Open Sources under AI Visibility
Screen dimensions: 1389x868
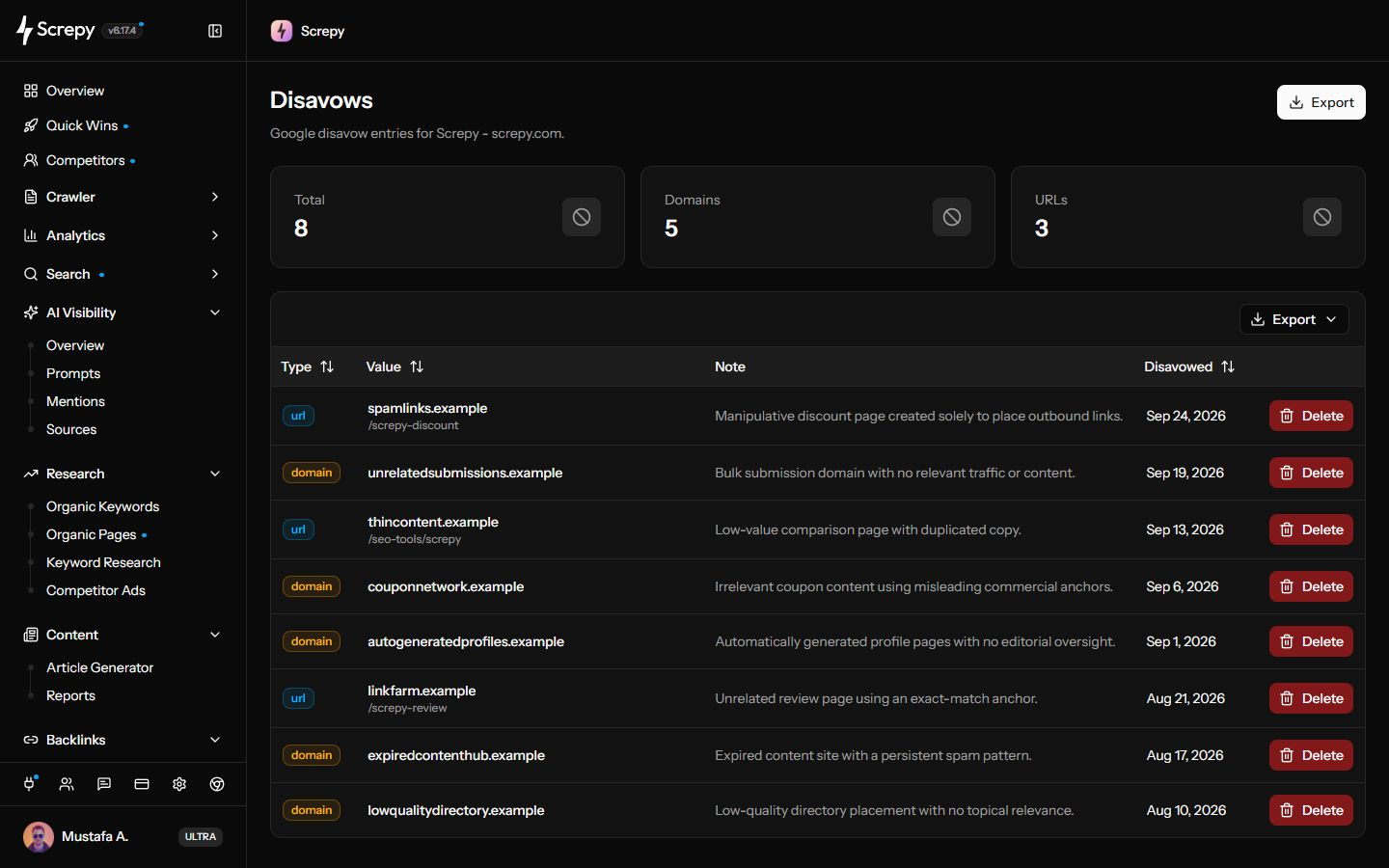coord(71,429)
